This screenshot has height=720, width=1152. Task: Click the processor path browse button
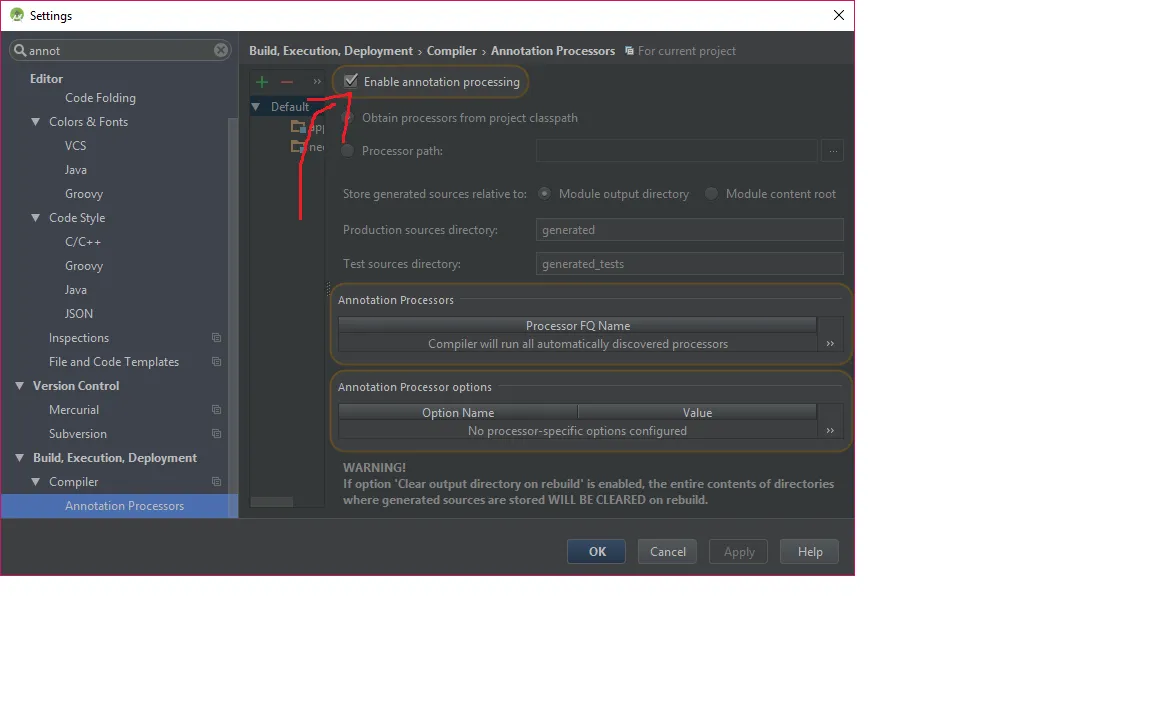point(832,151)
